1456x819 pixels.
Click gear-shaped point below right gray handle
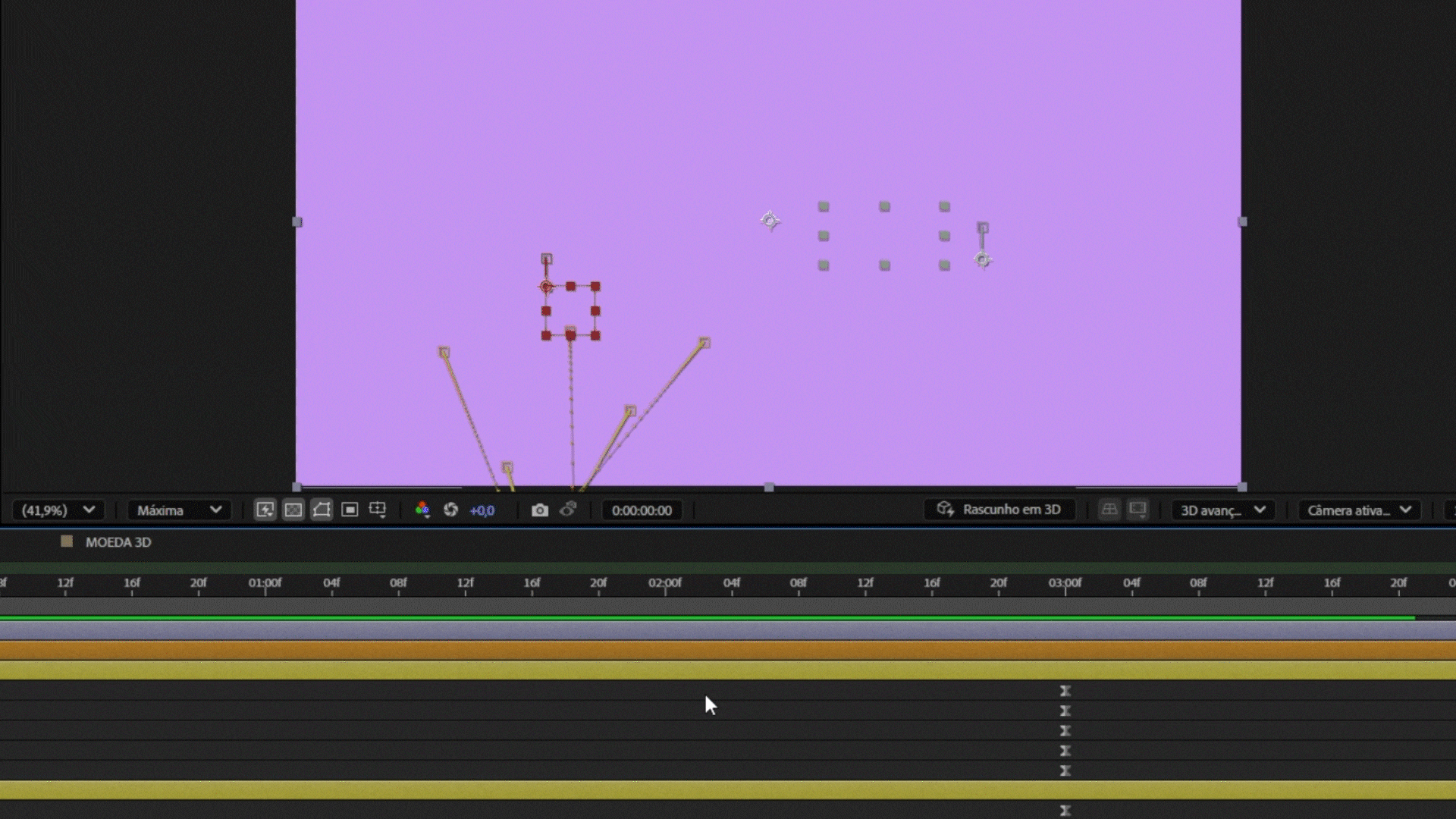pos(982,260)
